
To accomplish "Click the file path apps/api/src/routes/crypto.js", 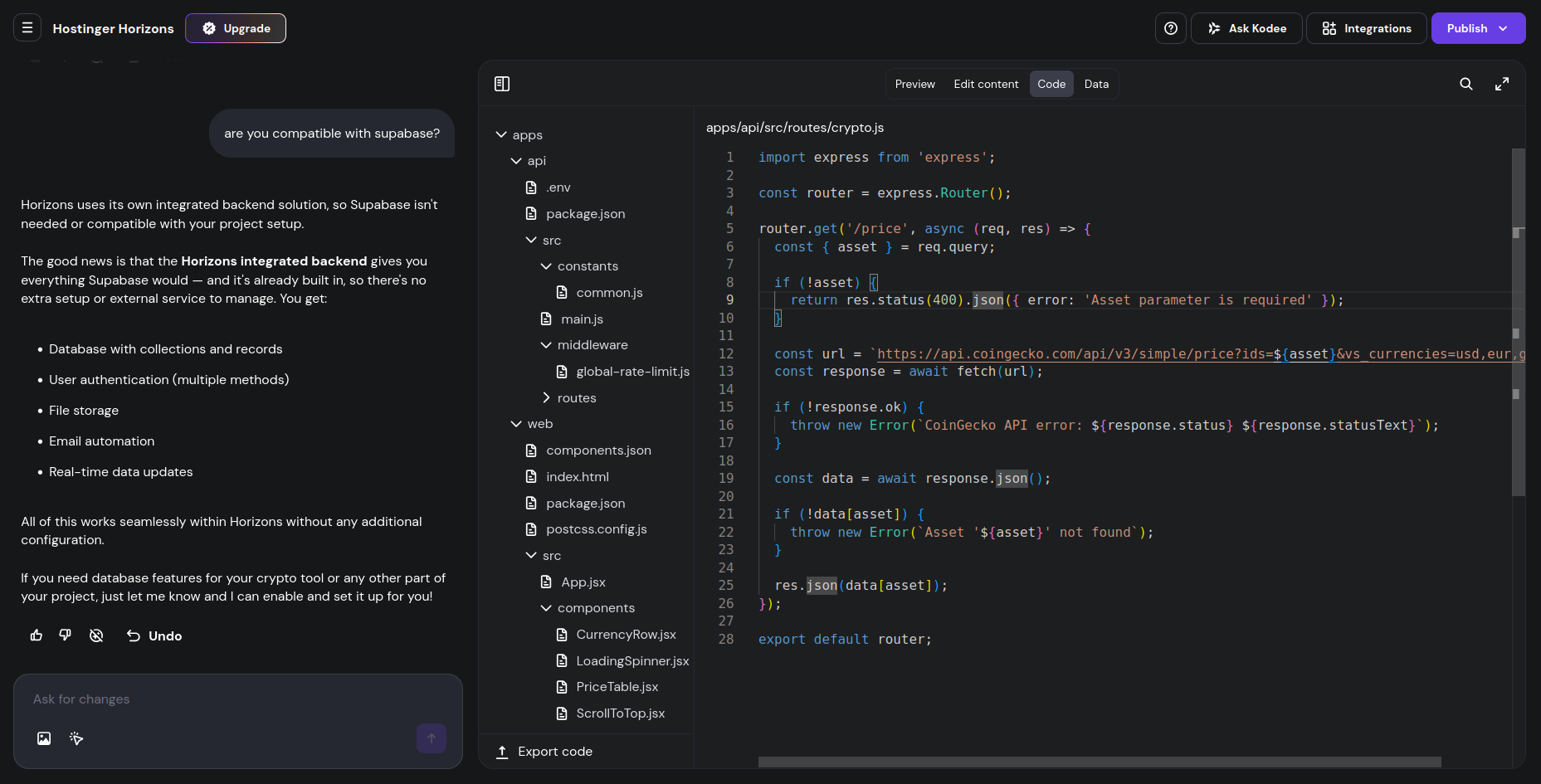I will tap(795, 128).
